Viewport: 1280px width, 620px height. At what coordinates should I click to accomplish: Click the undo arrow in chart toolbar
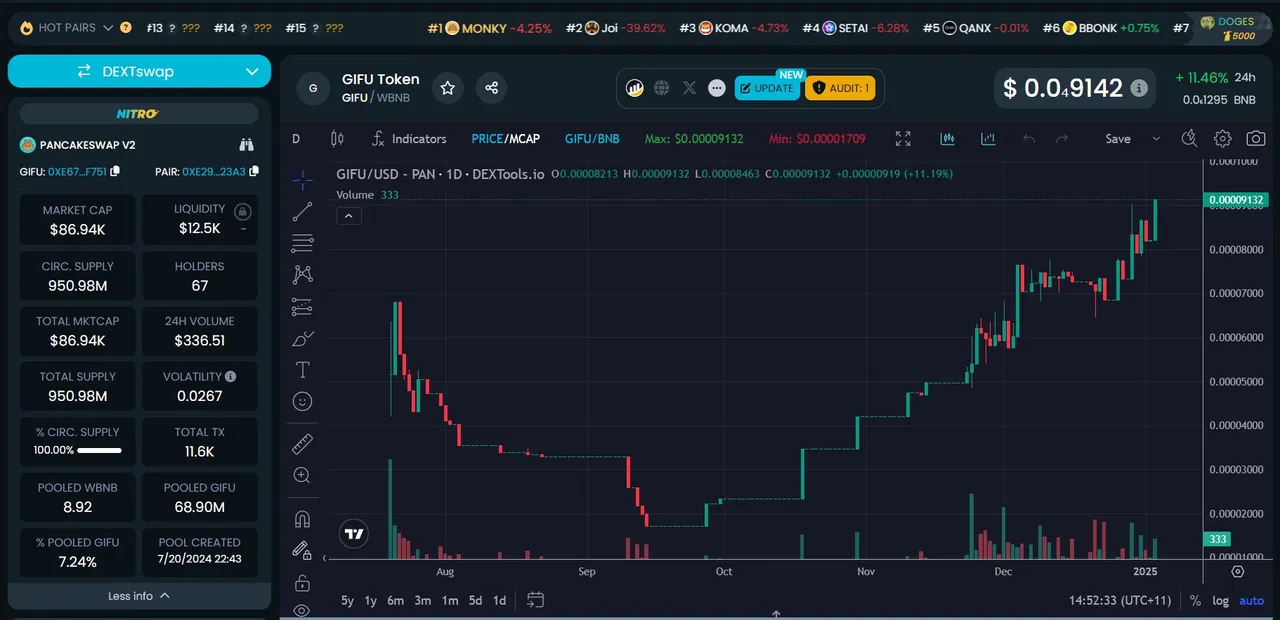click(1029, 139)
